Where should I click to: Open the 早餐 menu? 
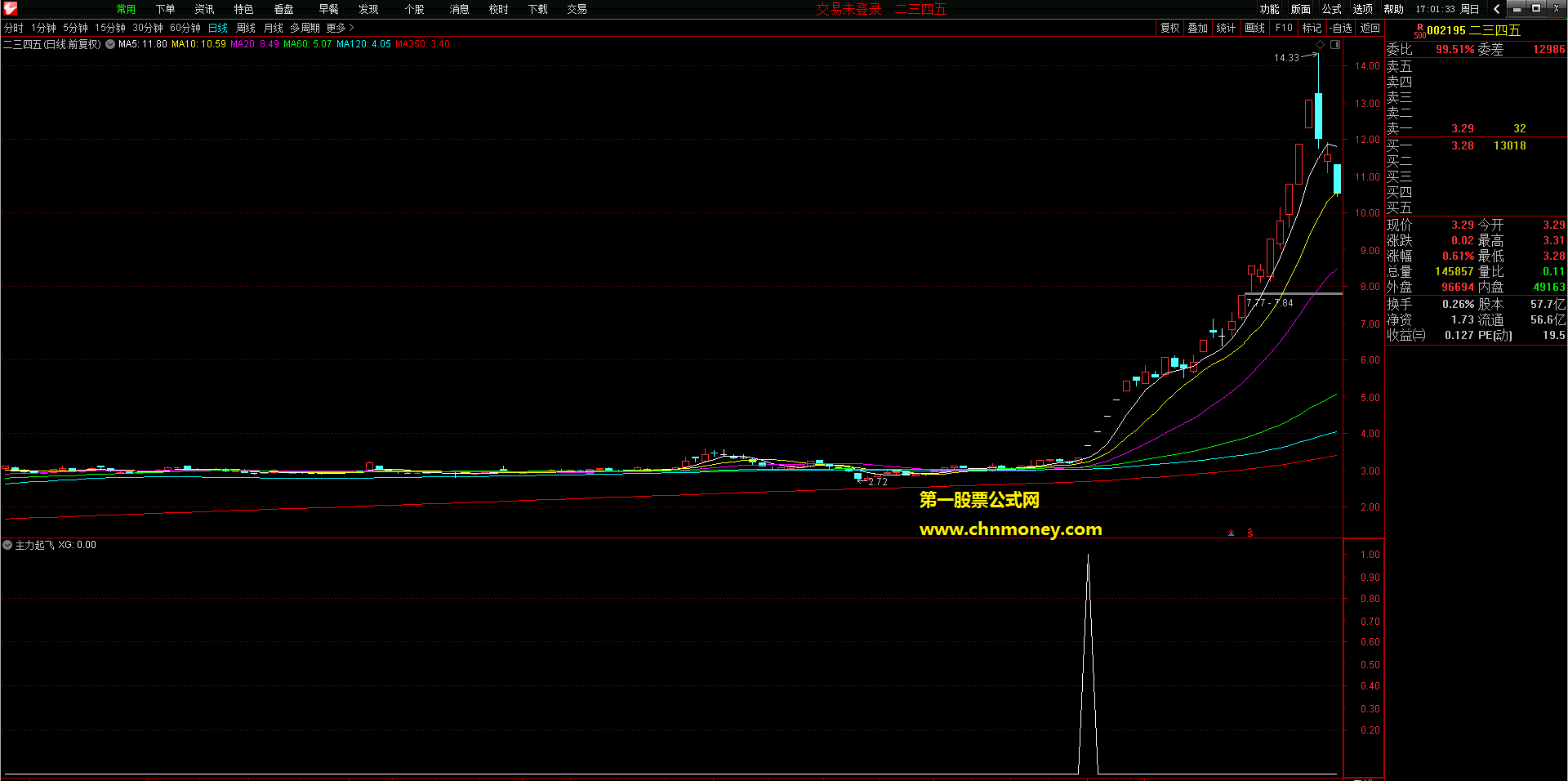(x=328, y=9)
